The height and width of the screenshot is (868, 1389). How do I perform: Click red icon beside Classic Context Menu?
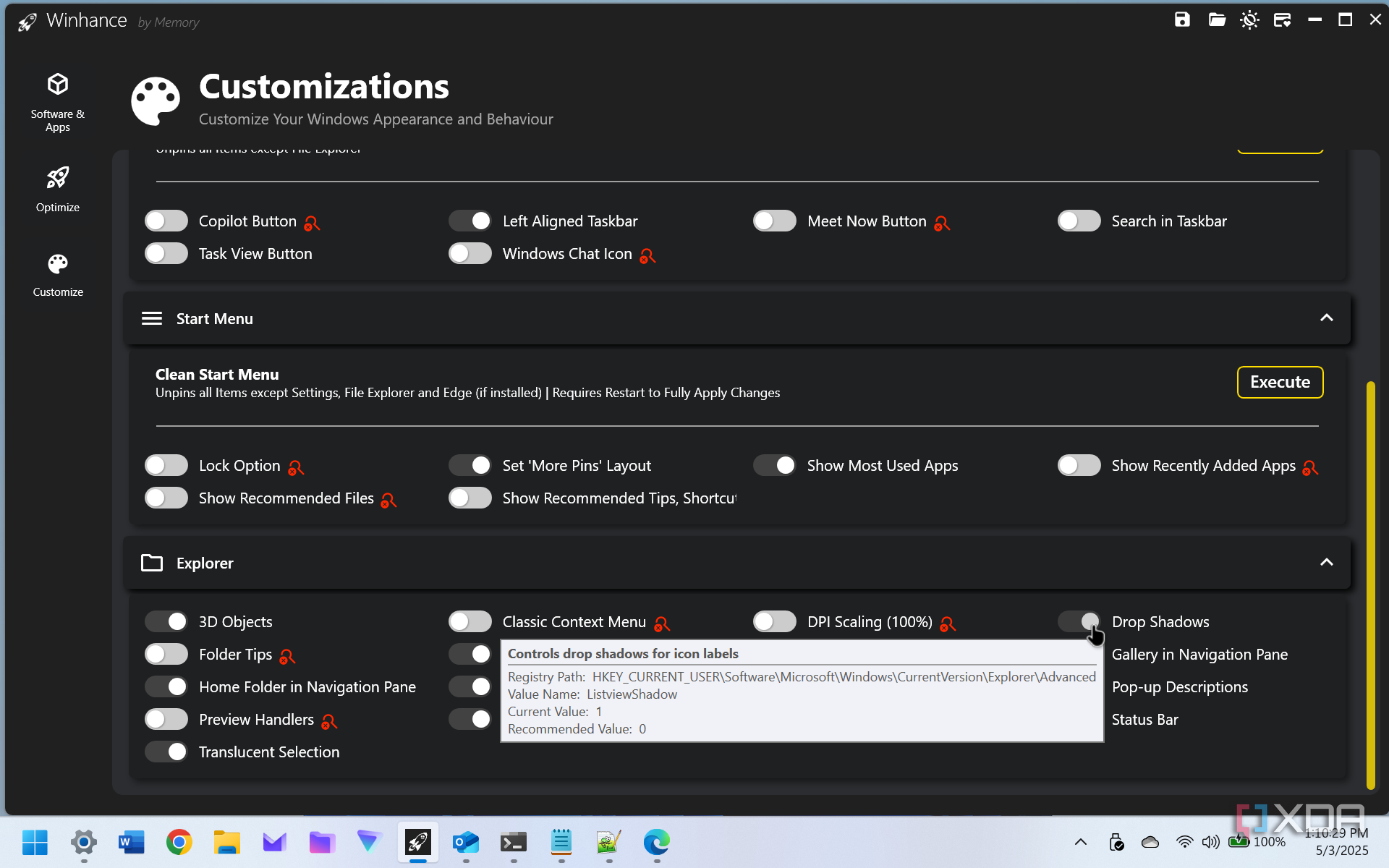[661, 624]
